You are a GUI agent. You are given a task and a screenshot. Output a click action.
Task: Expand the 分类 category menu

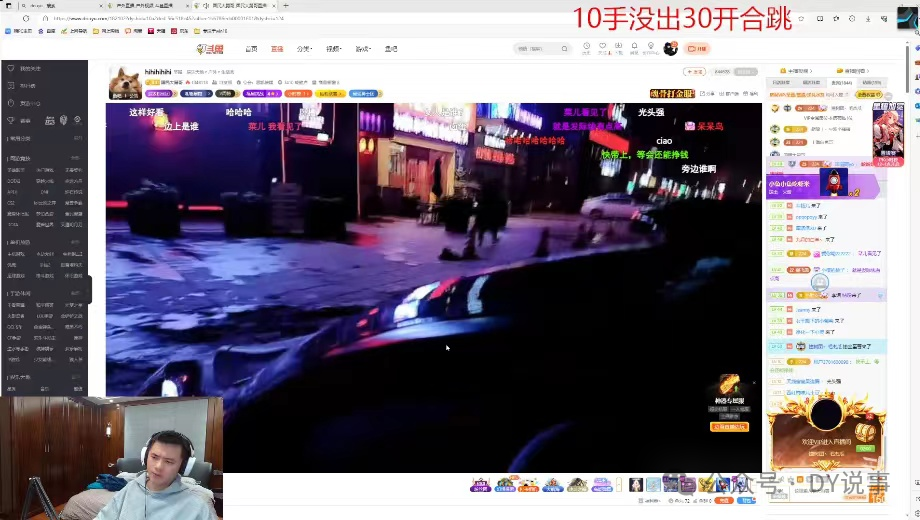(305, 49)
